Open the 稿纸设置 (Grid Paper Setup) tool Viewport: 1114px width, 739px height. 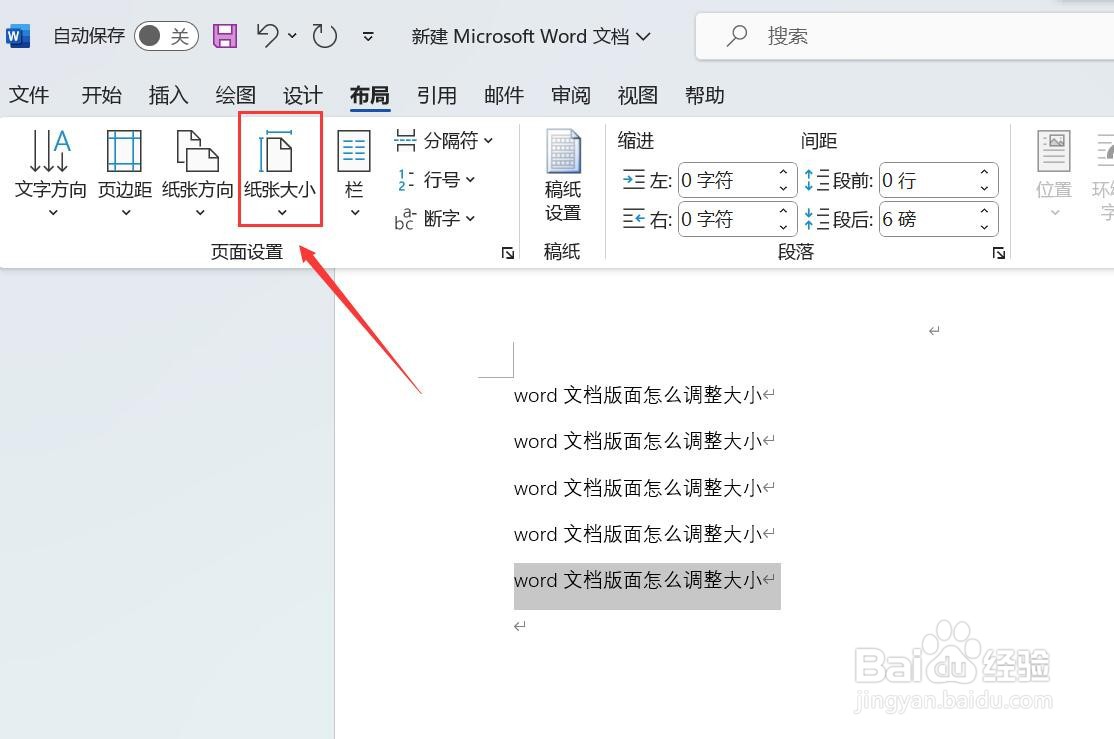pos(563,182)
